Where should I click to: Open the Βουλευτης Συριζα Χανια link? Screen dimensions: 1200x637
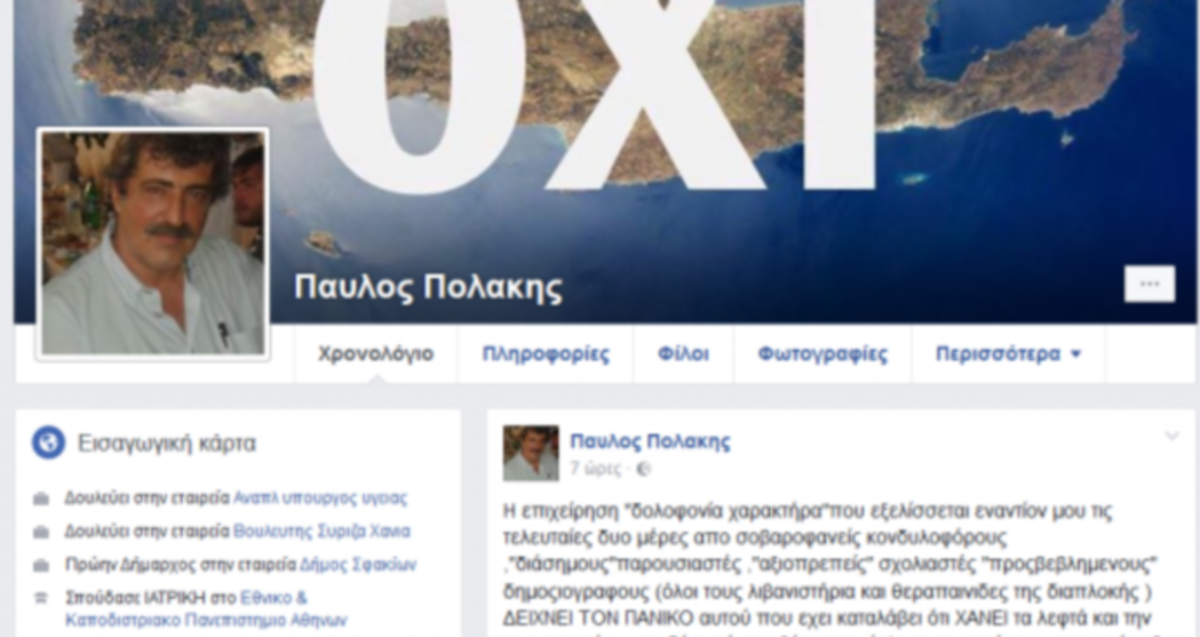(321, 532)
